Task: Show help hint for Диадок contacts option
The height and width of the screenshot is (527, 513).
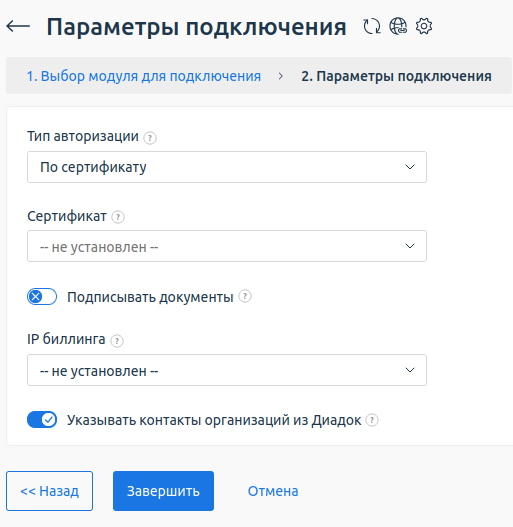Action: pyautogui.click(x=372, y=420)
